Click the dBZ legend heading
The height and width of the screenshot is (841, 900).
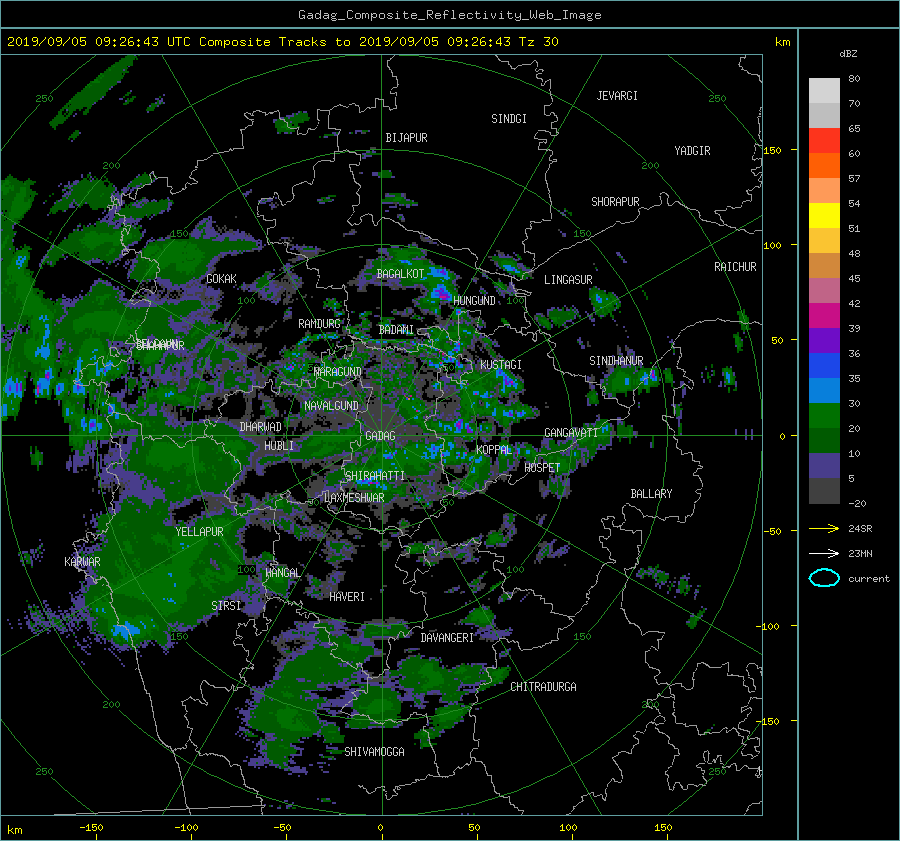(x=848, y=54)
